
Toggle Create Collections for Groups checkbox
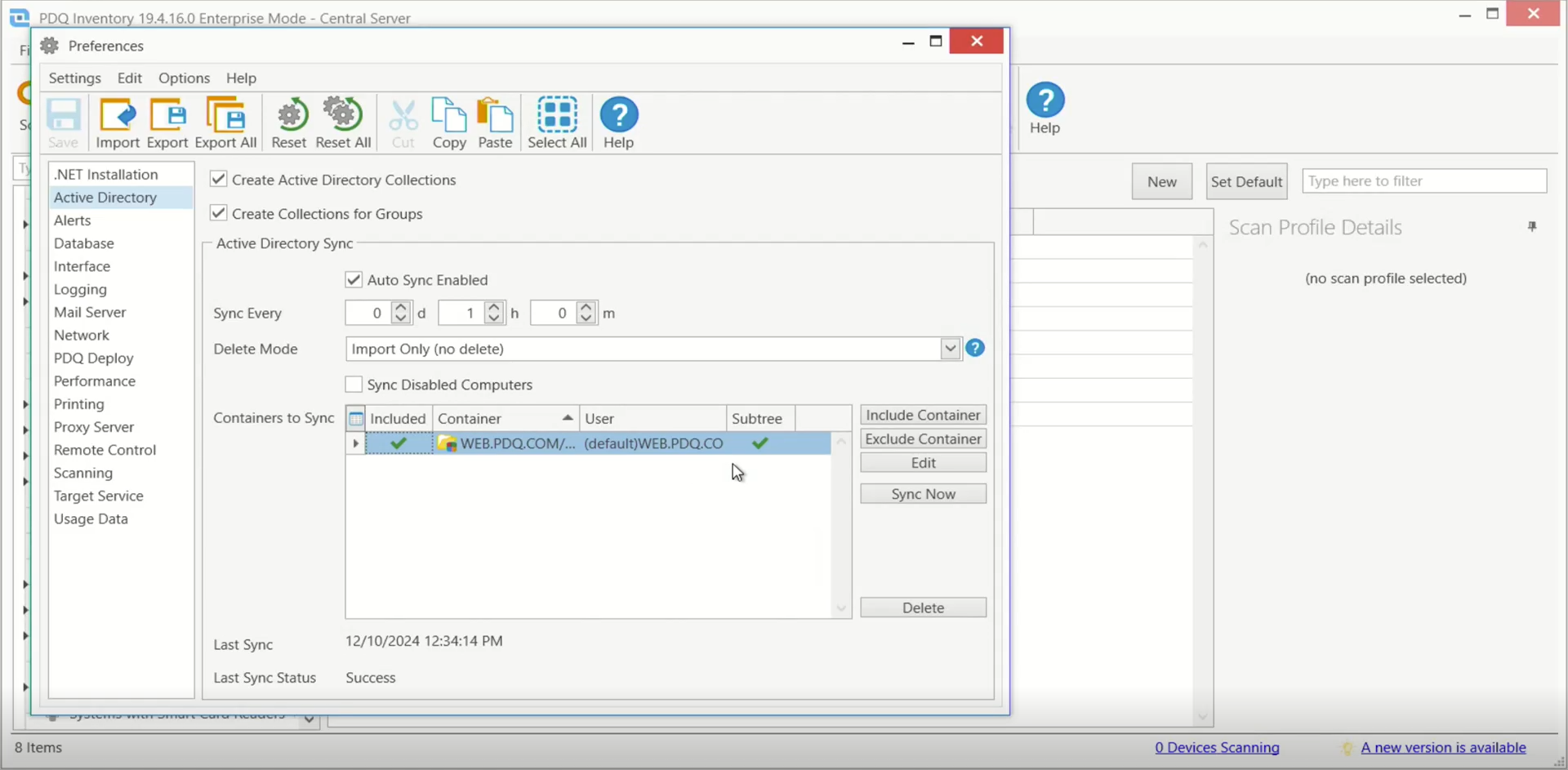point(218,213)
